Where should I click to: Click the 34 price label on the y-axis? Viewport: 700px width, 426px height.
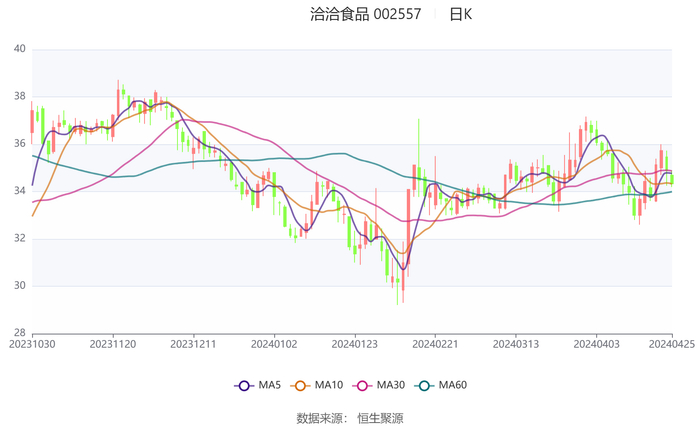pyautogui.click(x=19, y=191)
